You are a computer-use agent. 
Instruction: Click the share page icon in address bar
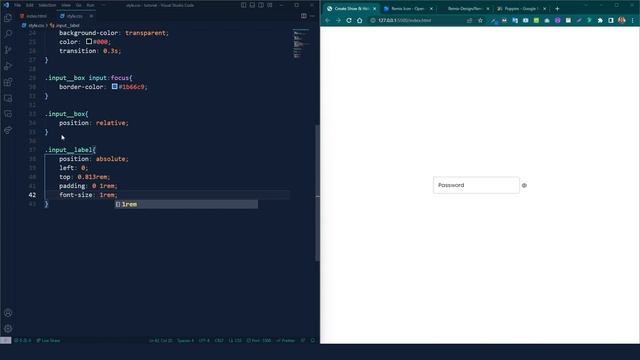tap(469, 20)
